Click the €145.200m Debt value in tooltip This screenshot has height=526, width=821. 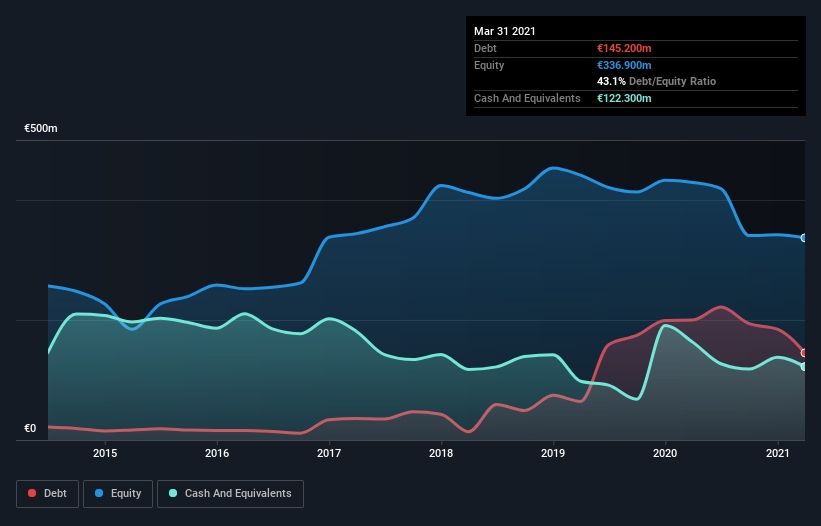(x=624, y=48)
